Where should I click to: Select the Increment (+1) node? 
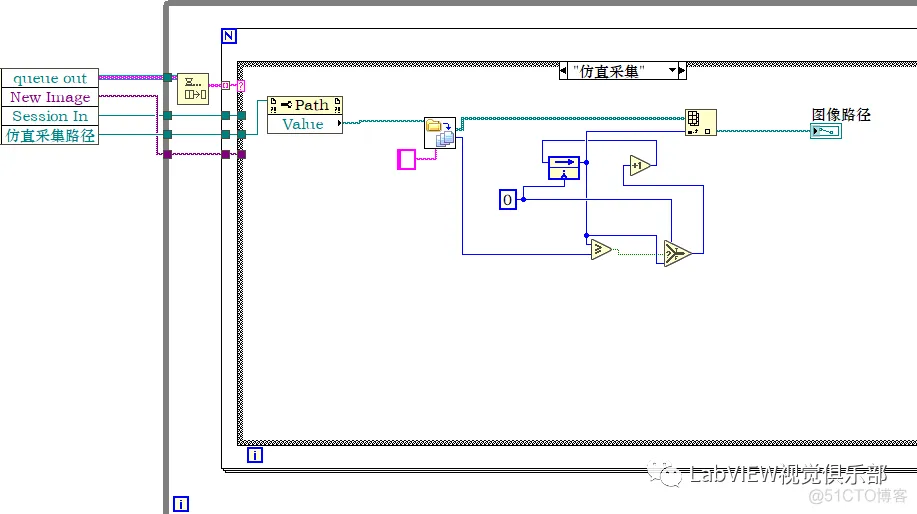[640, 165]
